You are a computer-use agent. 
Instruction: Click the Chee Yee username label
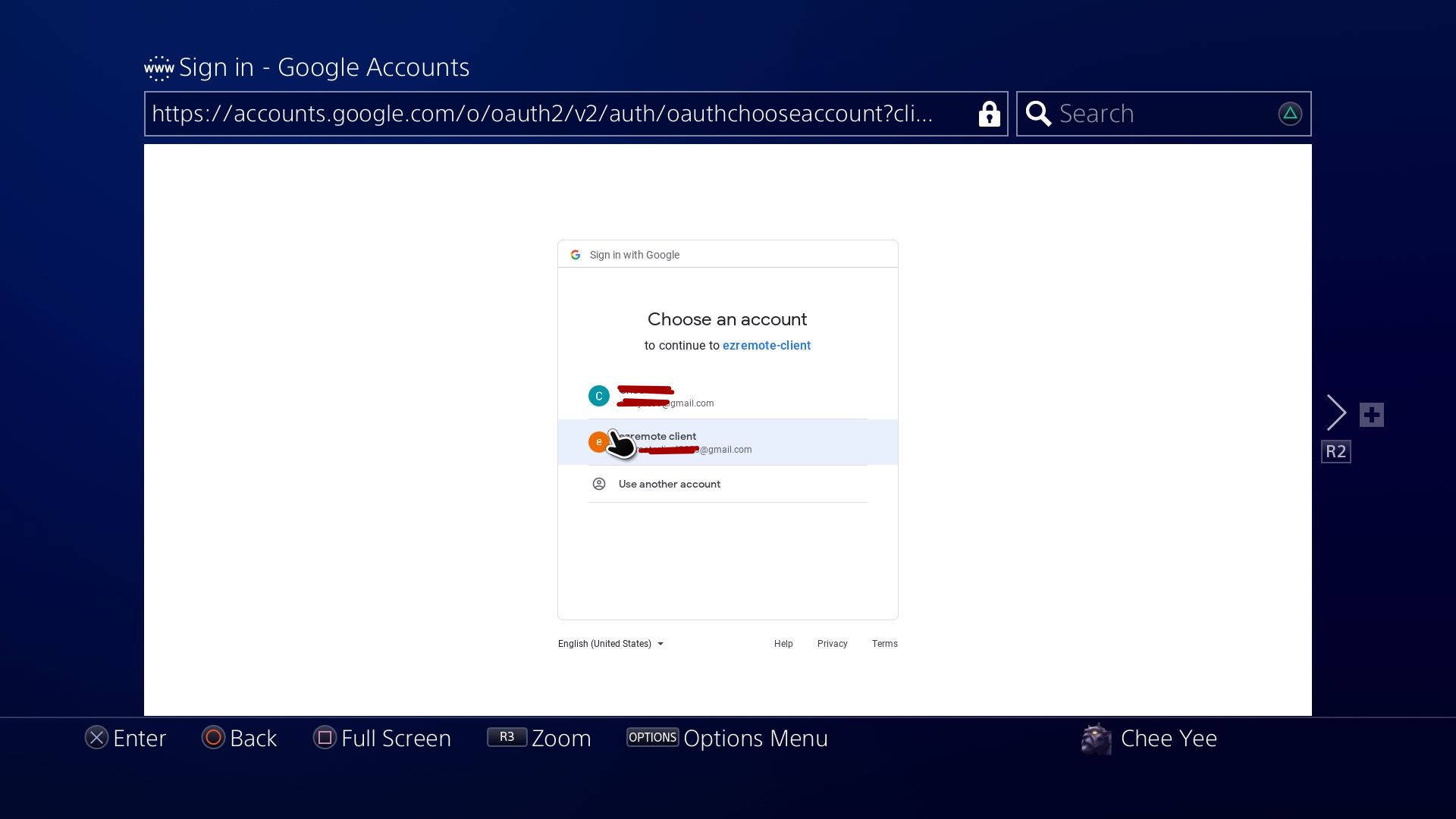1169,739
